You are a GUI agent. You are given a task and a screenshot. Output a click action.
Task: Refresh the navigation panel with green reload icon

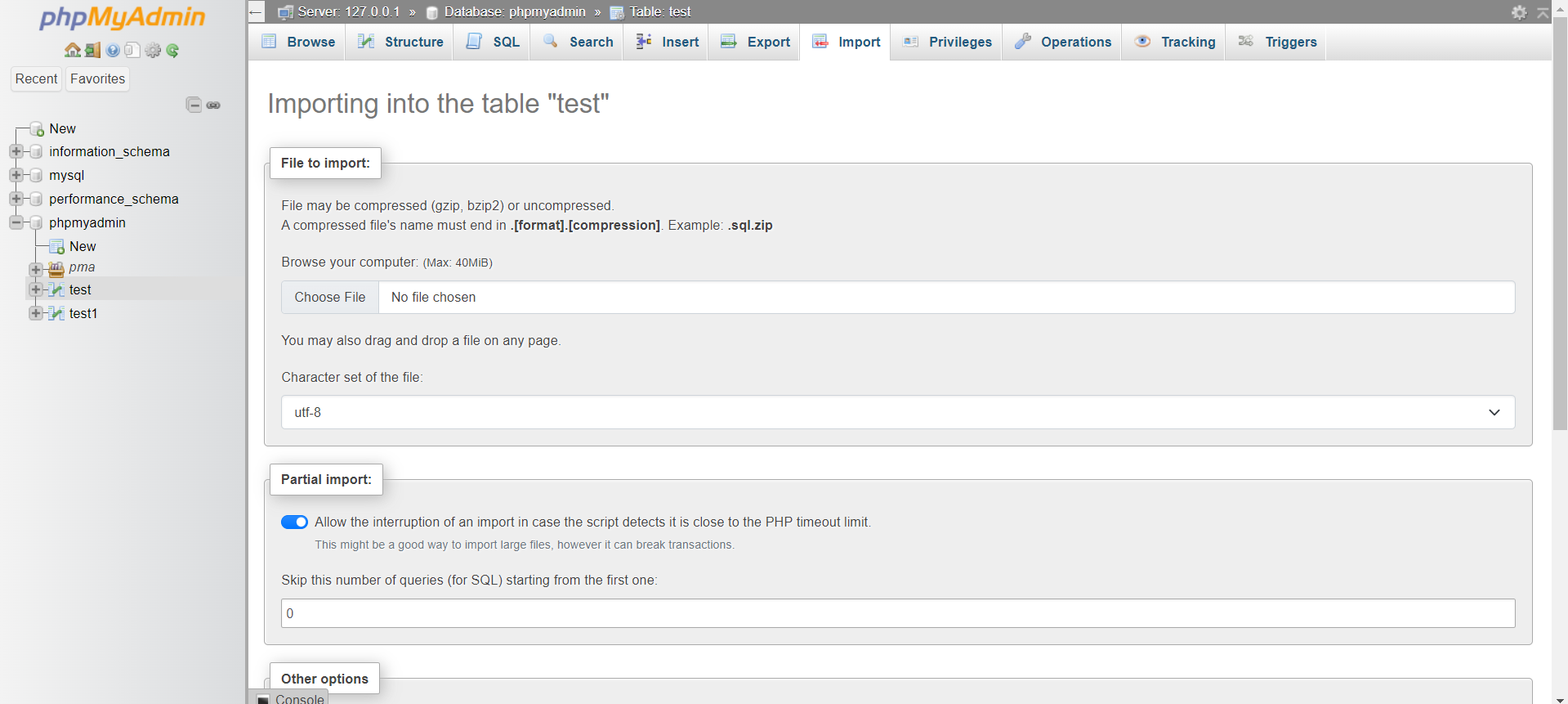pyautogui.click(x=172, y=50)
